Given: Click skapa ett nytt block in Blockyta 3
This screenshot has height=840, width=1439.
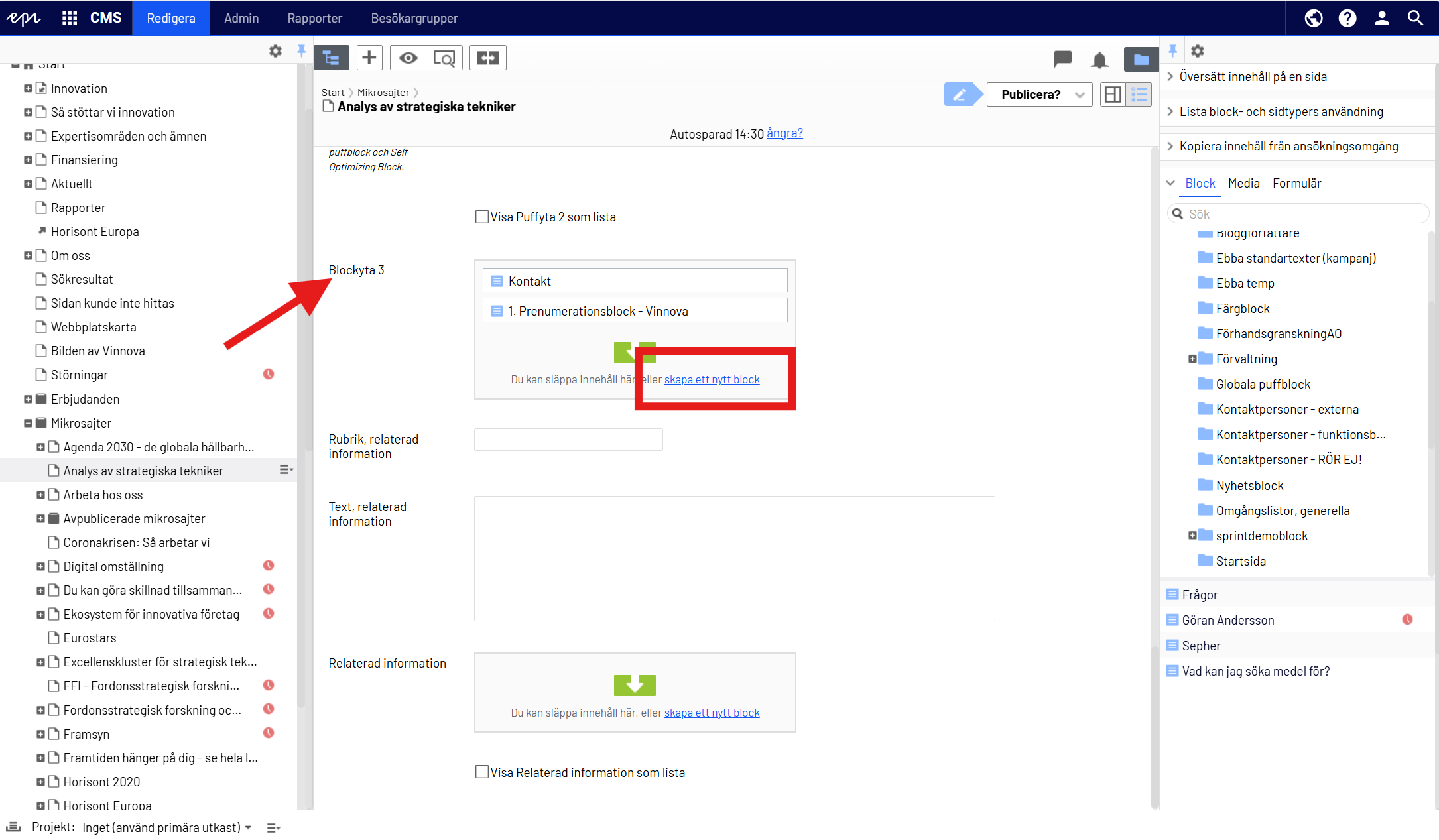Looking at the screenshot, I should pos(712,379).
